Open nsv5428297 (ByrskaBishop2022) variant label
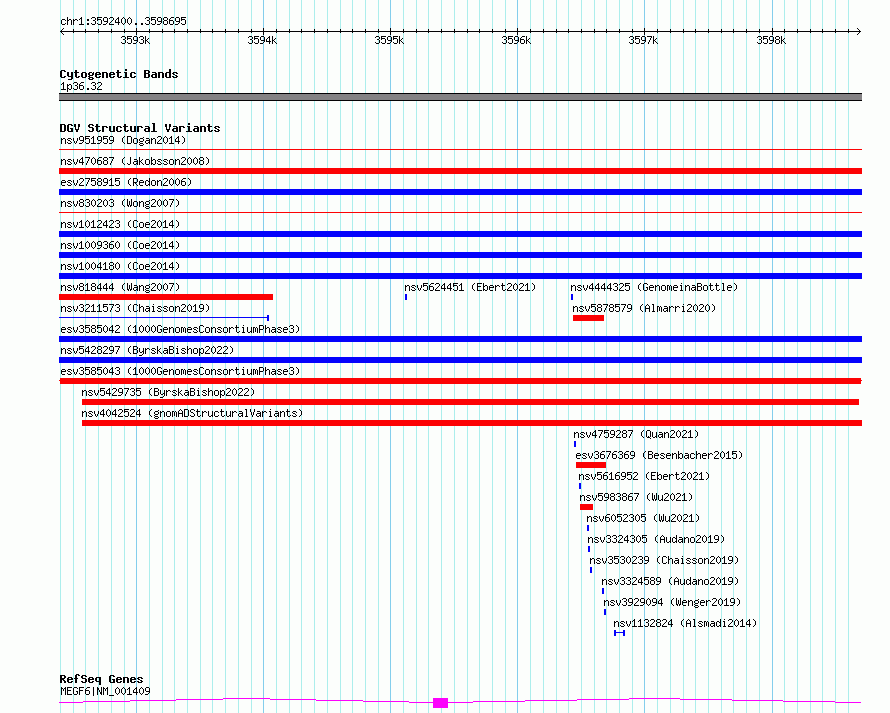Image resolution: width=890 pixels, height=713 pixels. 147,350
